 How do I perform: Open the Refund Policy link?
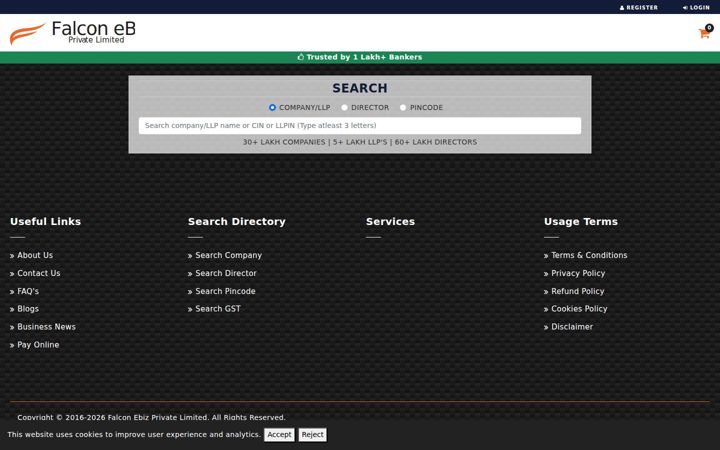(577, 291)
